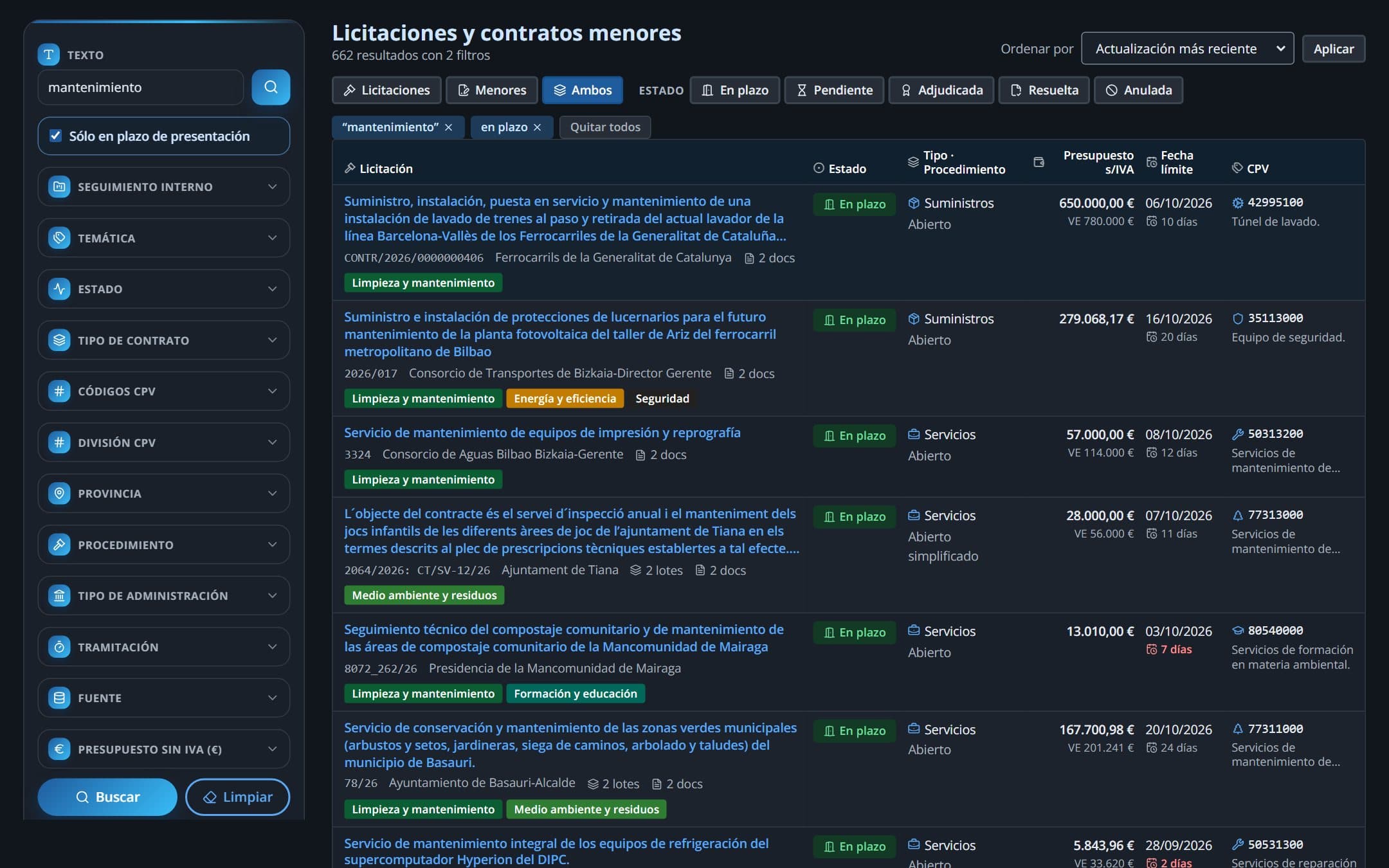1389x868 pixels.
Task: Expand the Seguimiento Interno filter section
Action: 164,186
